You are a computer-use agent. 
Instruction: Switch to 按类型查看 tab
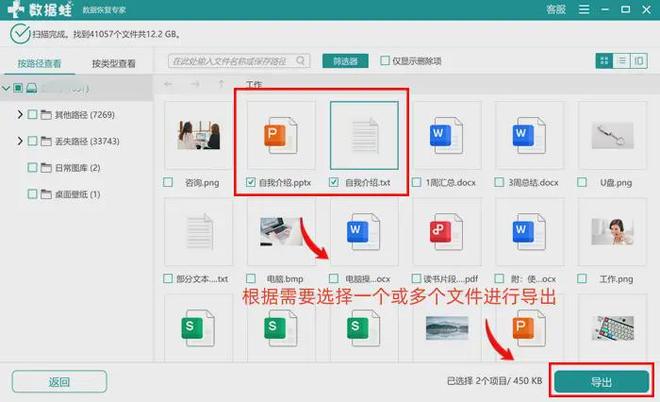pos(114,64)
